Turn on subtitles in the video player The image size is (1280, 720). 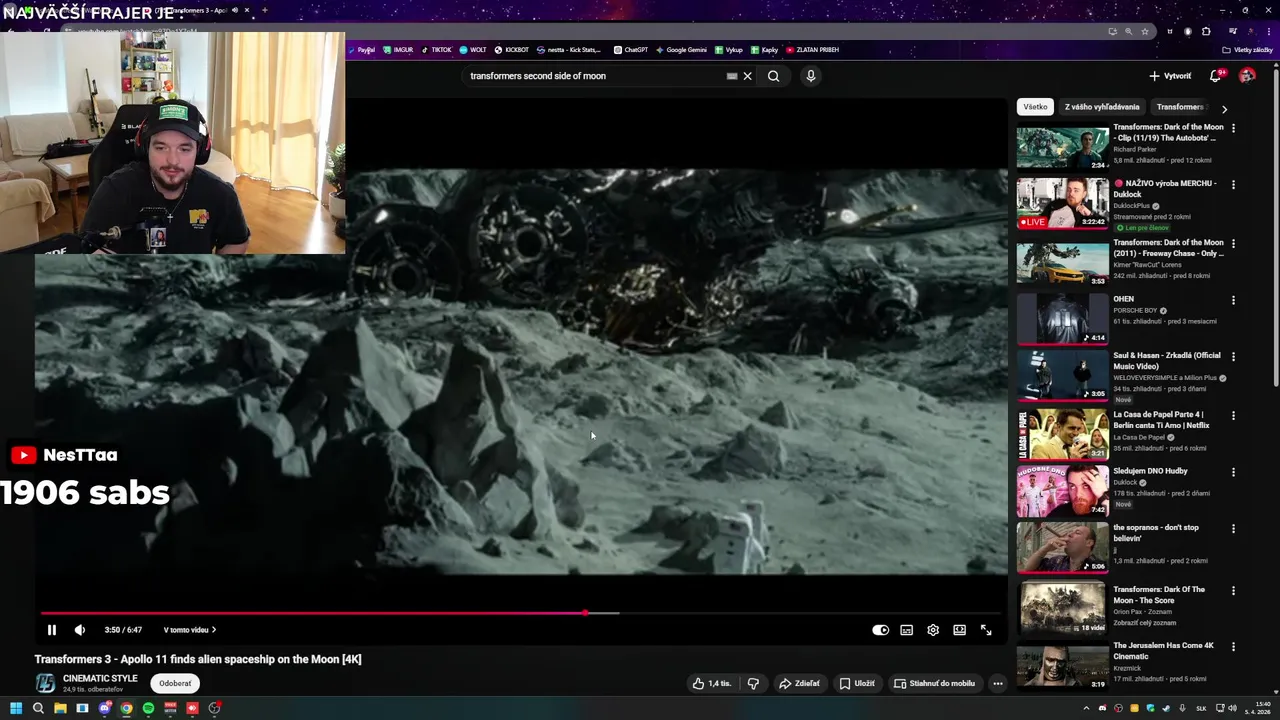coord(906,630)
